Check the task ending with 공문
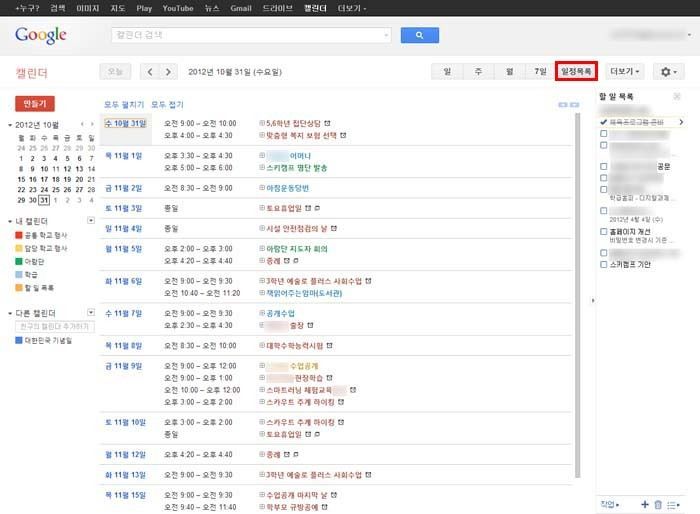The image size is (700, 514). click(604, 166)
